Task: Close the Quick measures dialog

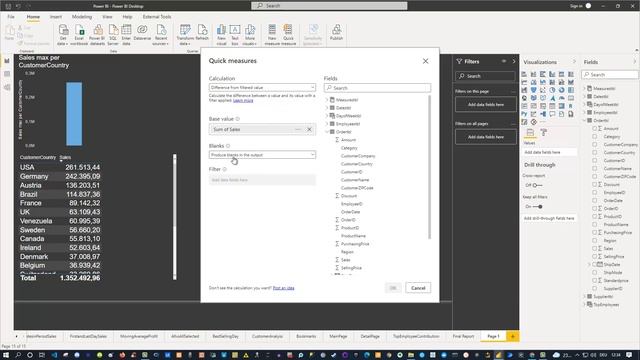Action: pyautogui.click(x=425, y=61)
